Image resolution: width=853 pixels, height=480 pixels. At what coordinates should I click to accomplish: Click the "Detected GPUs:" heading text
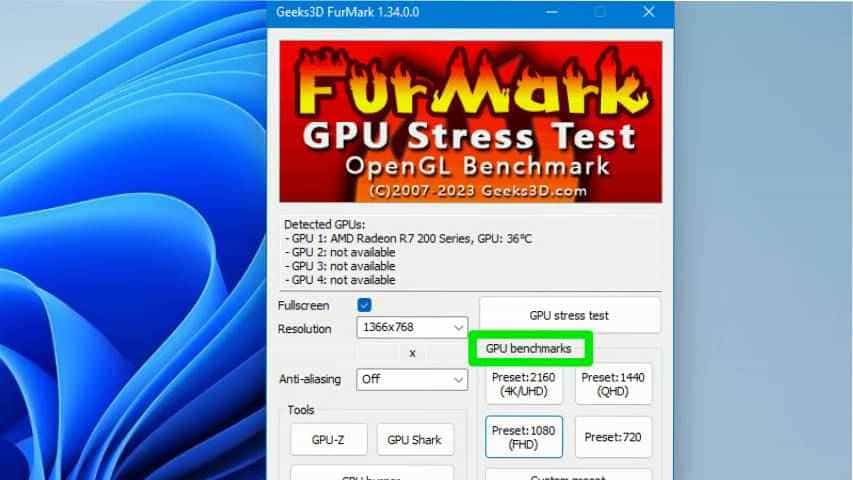pos(324,224)
